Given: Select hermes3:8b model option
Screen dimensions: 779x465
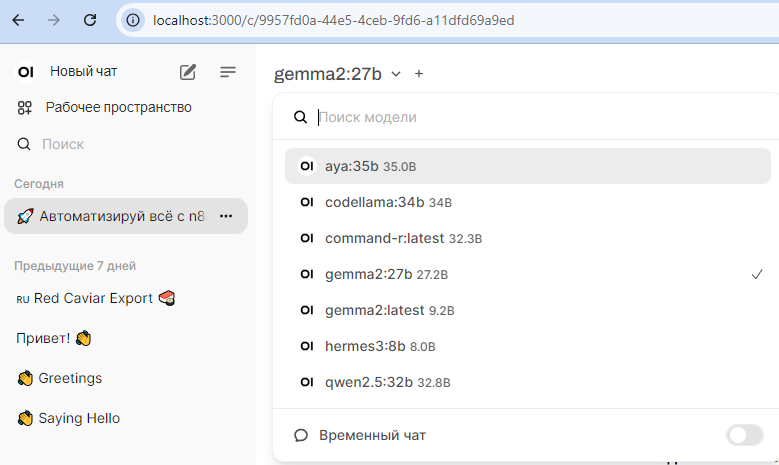Looking at the screenshot, I should 528,346.
